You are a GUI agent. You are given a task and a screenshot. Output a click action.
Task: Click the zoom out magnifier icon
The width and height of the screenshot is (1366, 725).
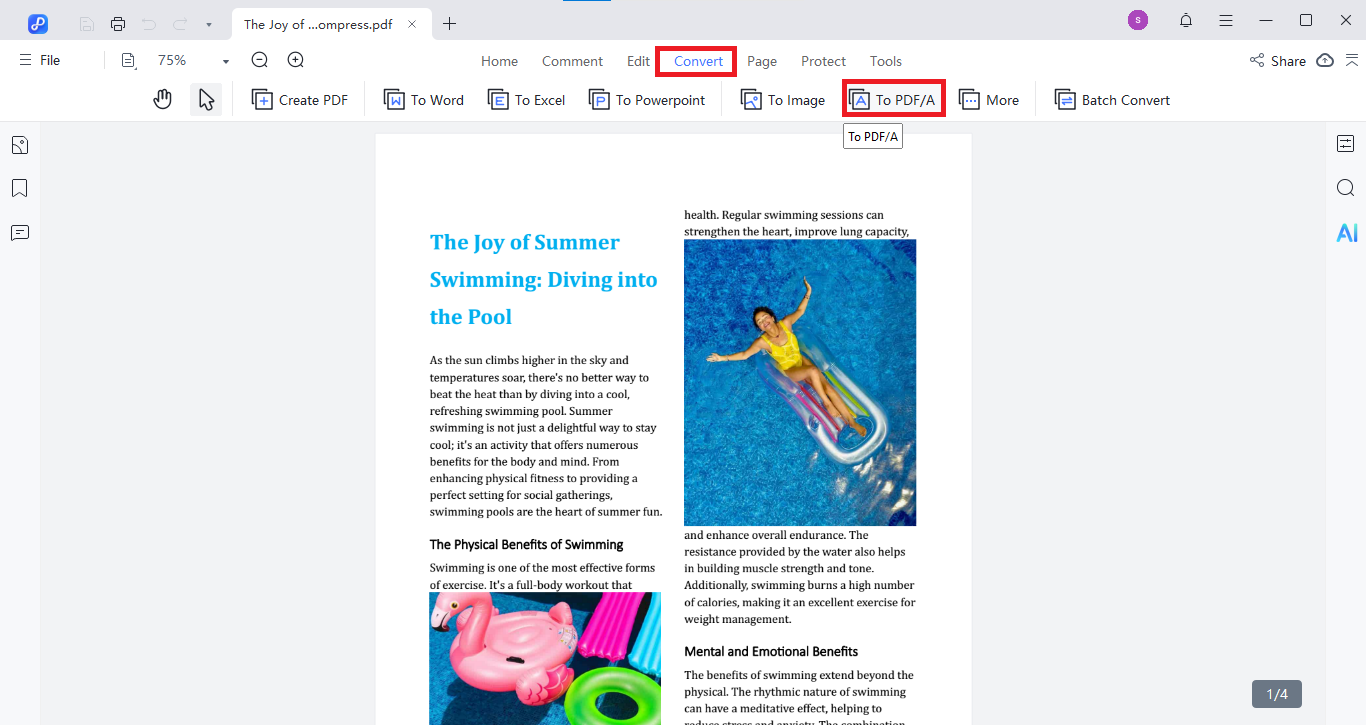[259, 59]
